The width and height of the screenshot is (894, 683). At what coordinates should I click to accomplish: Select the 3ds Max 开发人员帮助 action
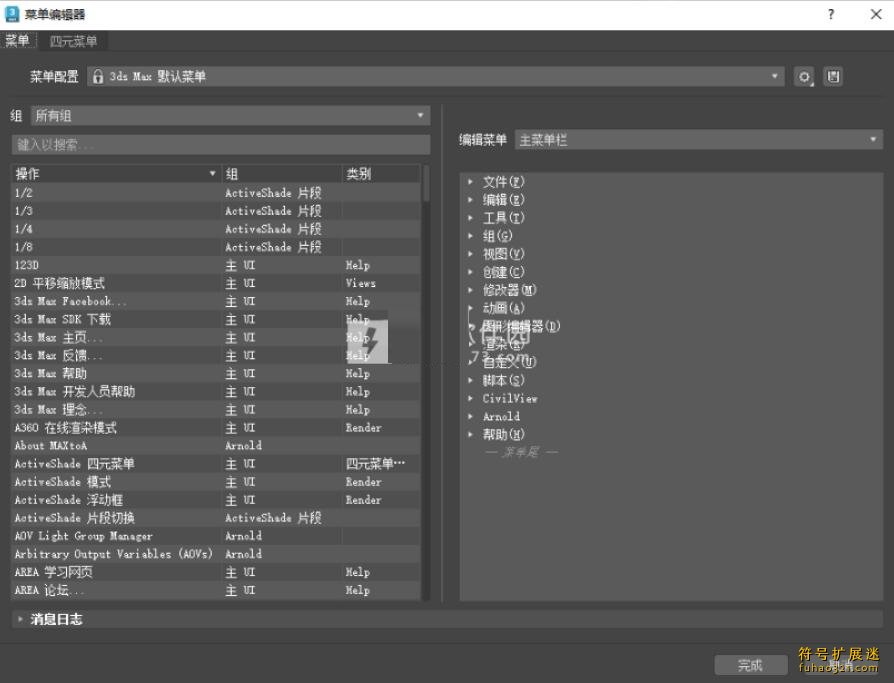pos(216,392)
